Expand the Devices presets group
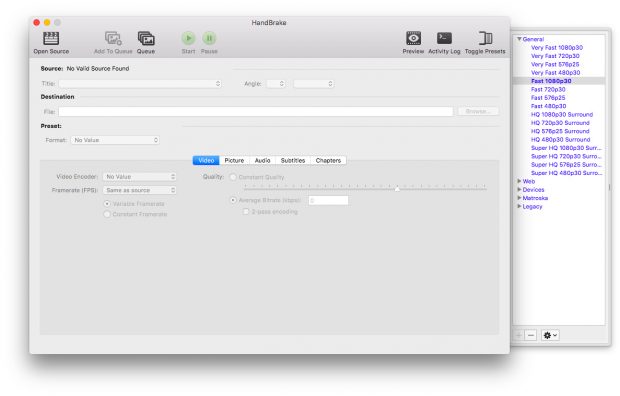The image size is (620, 396). coord(519,189)
